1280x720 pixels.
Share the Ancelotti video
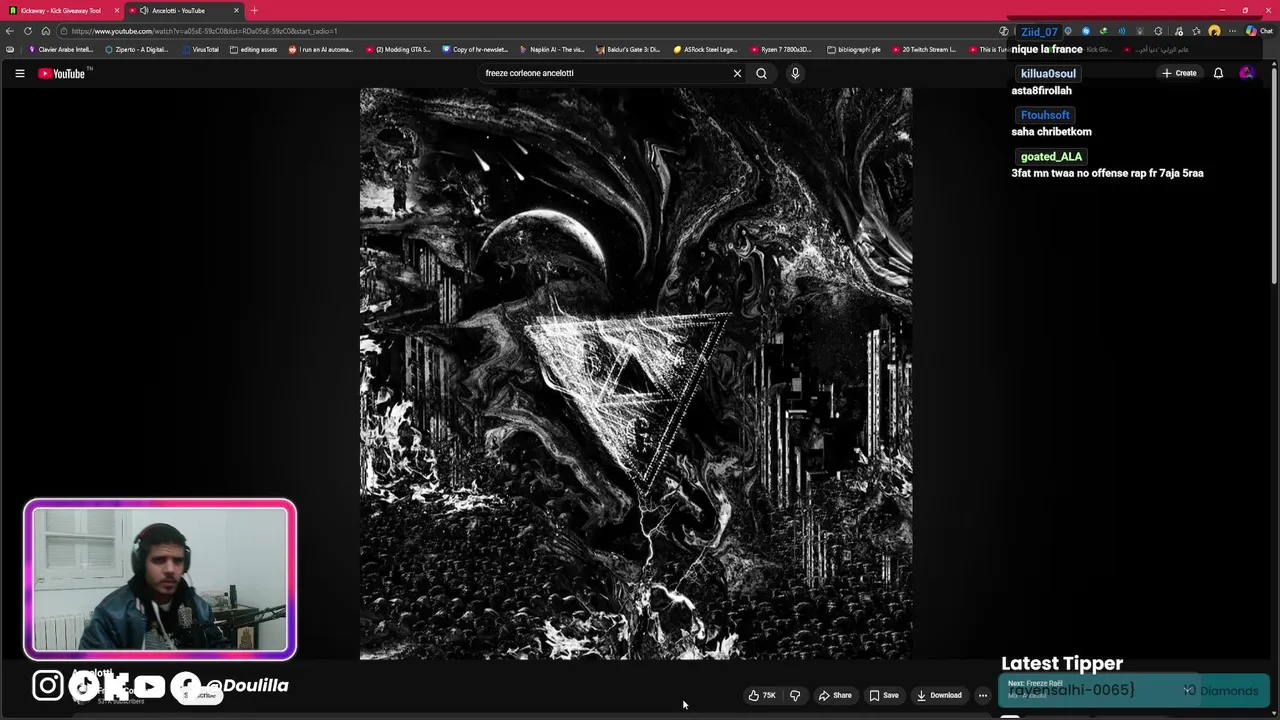[x=835, y=695]
